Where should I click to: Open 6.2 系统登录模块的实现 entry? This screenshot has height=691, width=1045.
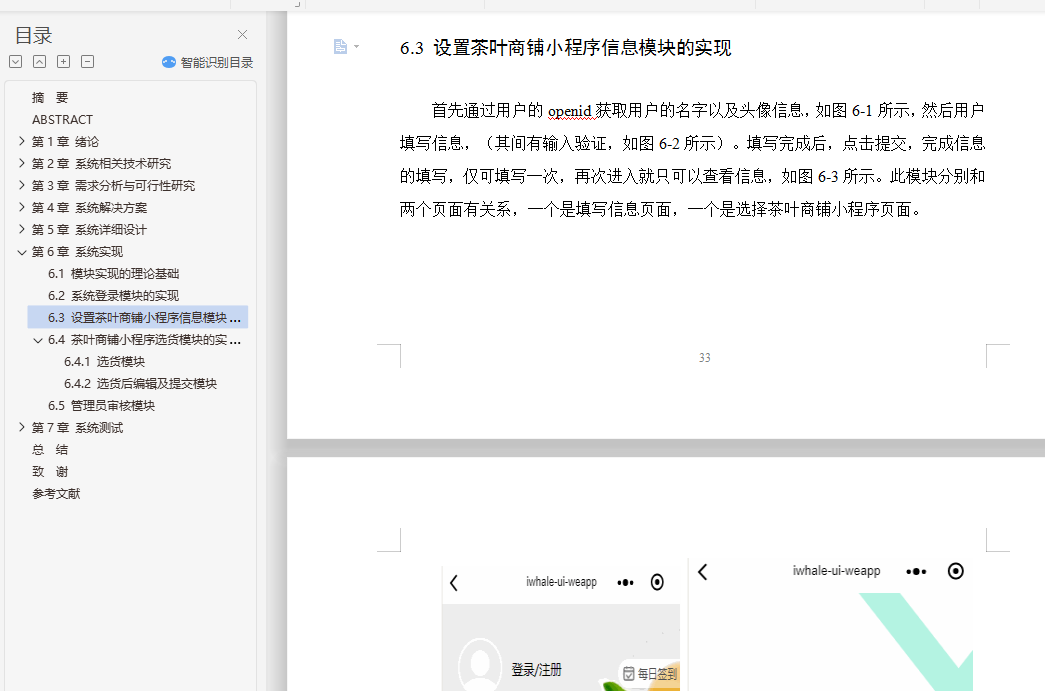point(113,295)
